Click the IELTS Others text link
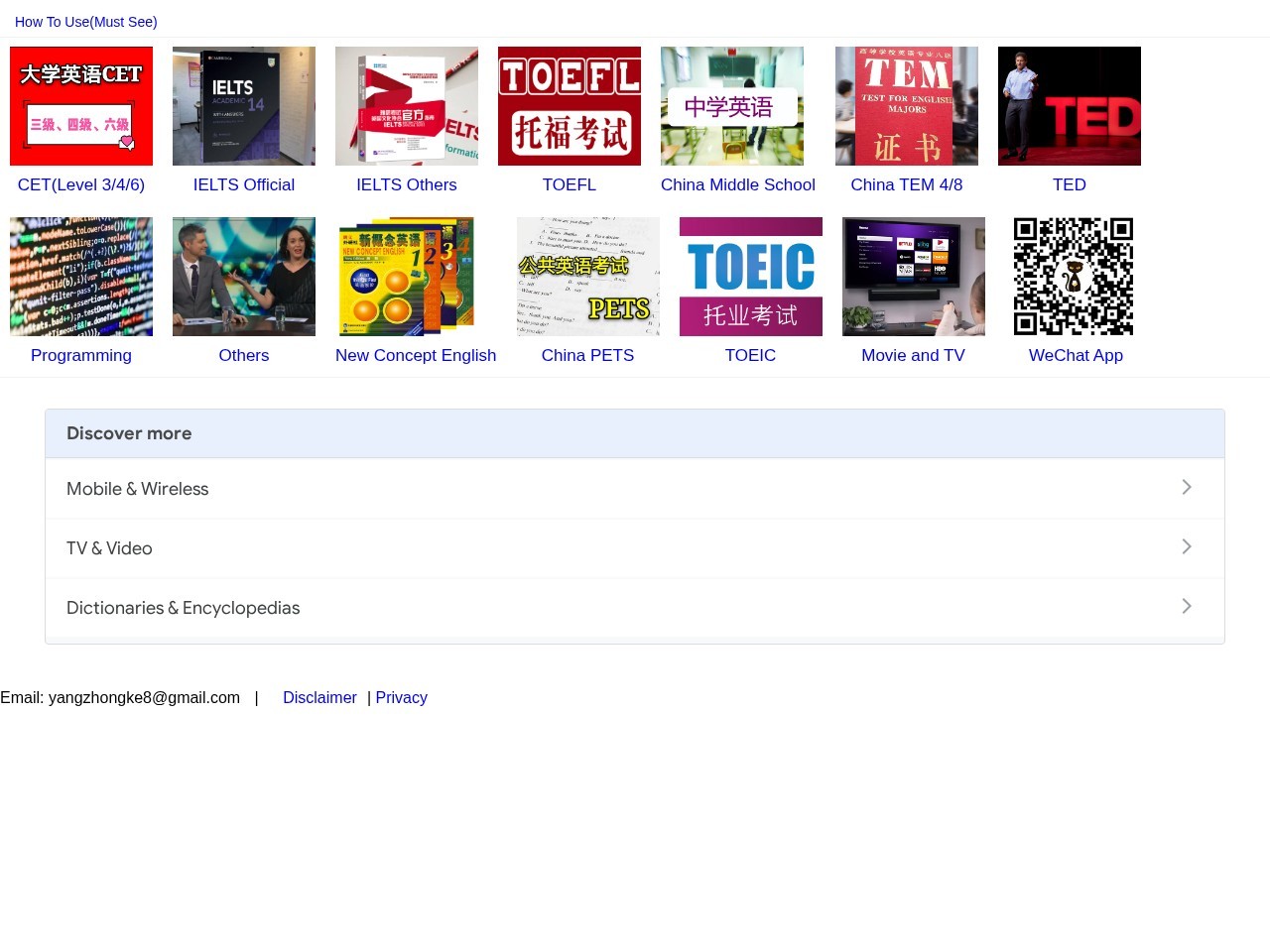 click(407, 184)
